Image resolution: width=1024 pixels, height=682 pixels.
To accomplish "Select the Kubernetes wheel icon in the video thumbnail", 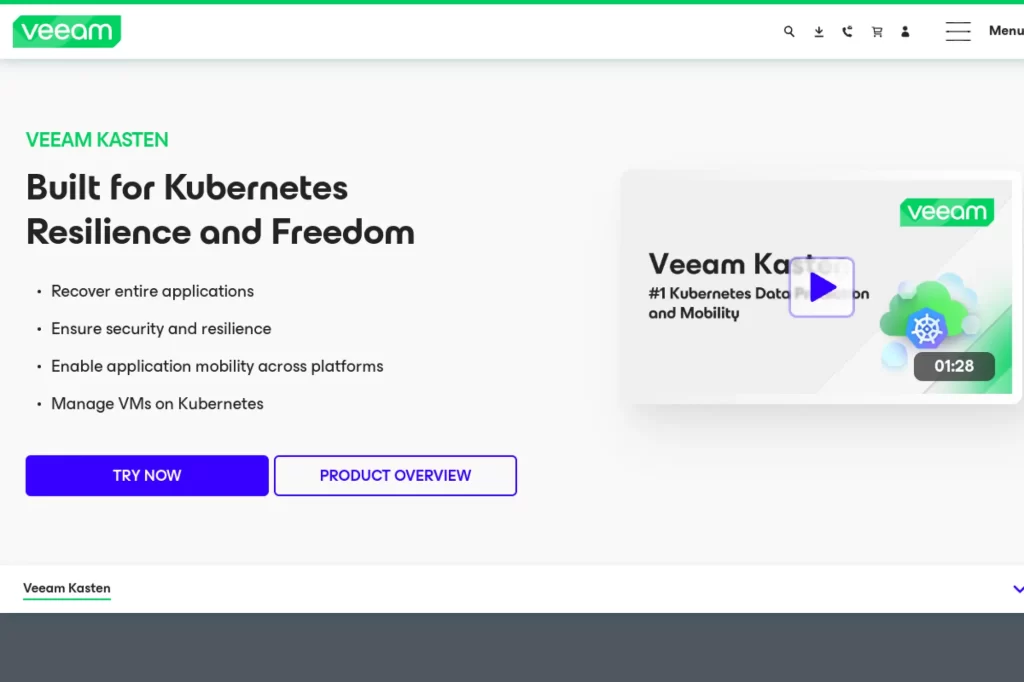I will [927, 327].
